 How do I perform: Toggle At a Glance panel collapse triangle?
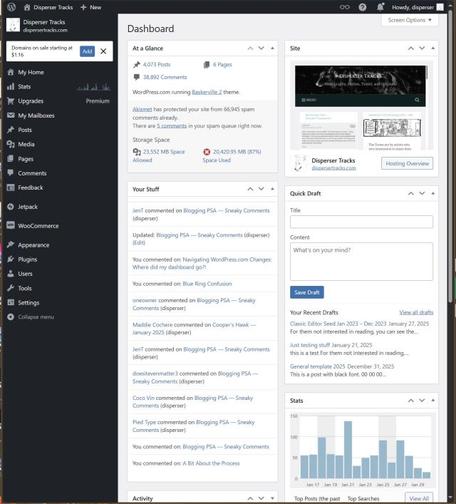272,48
